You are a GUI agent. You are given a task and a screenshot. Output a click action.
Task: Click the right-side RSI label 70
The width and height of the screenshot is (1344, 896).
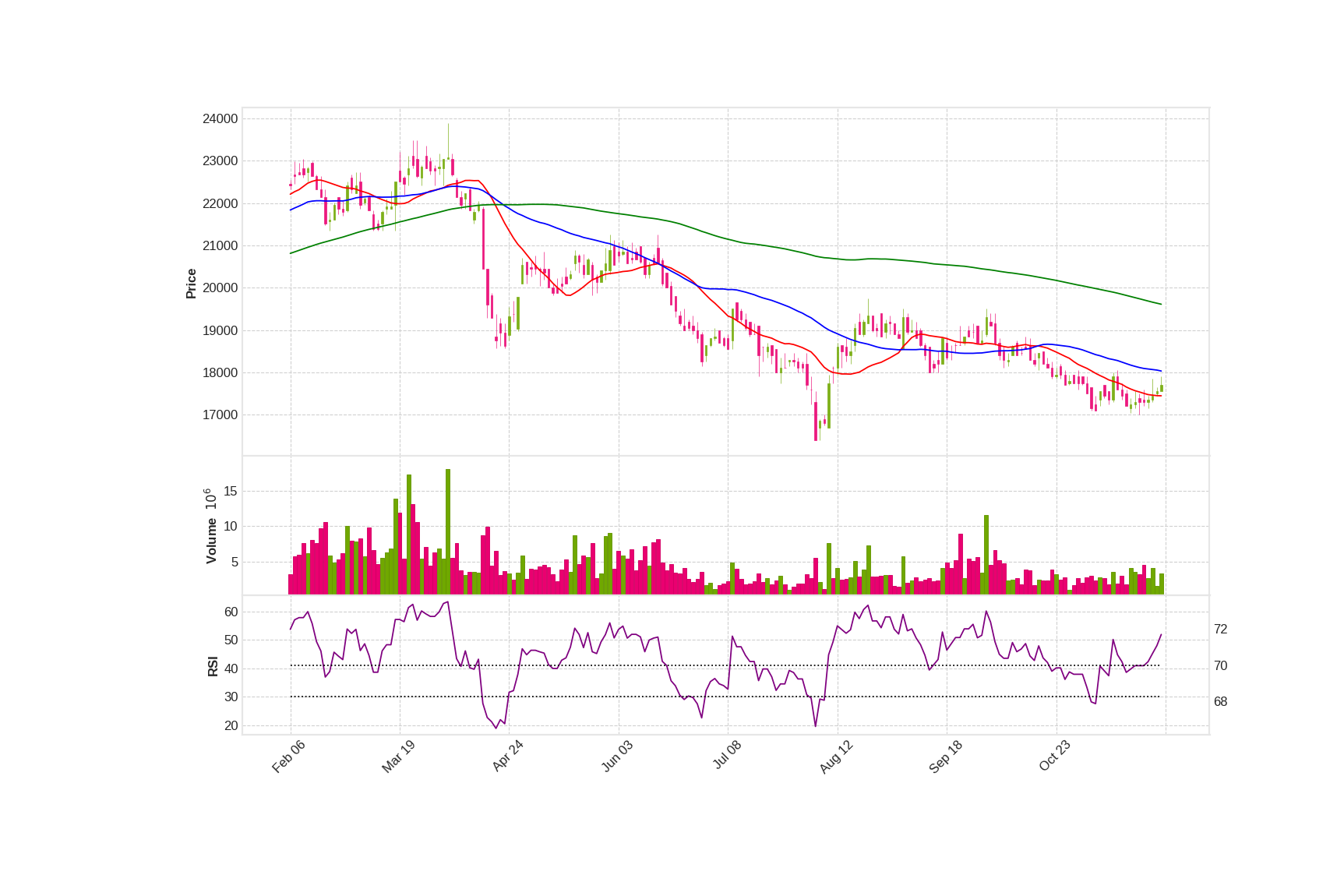[1220, 666]
